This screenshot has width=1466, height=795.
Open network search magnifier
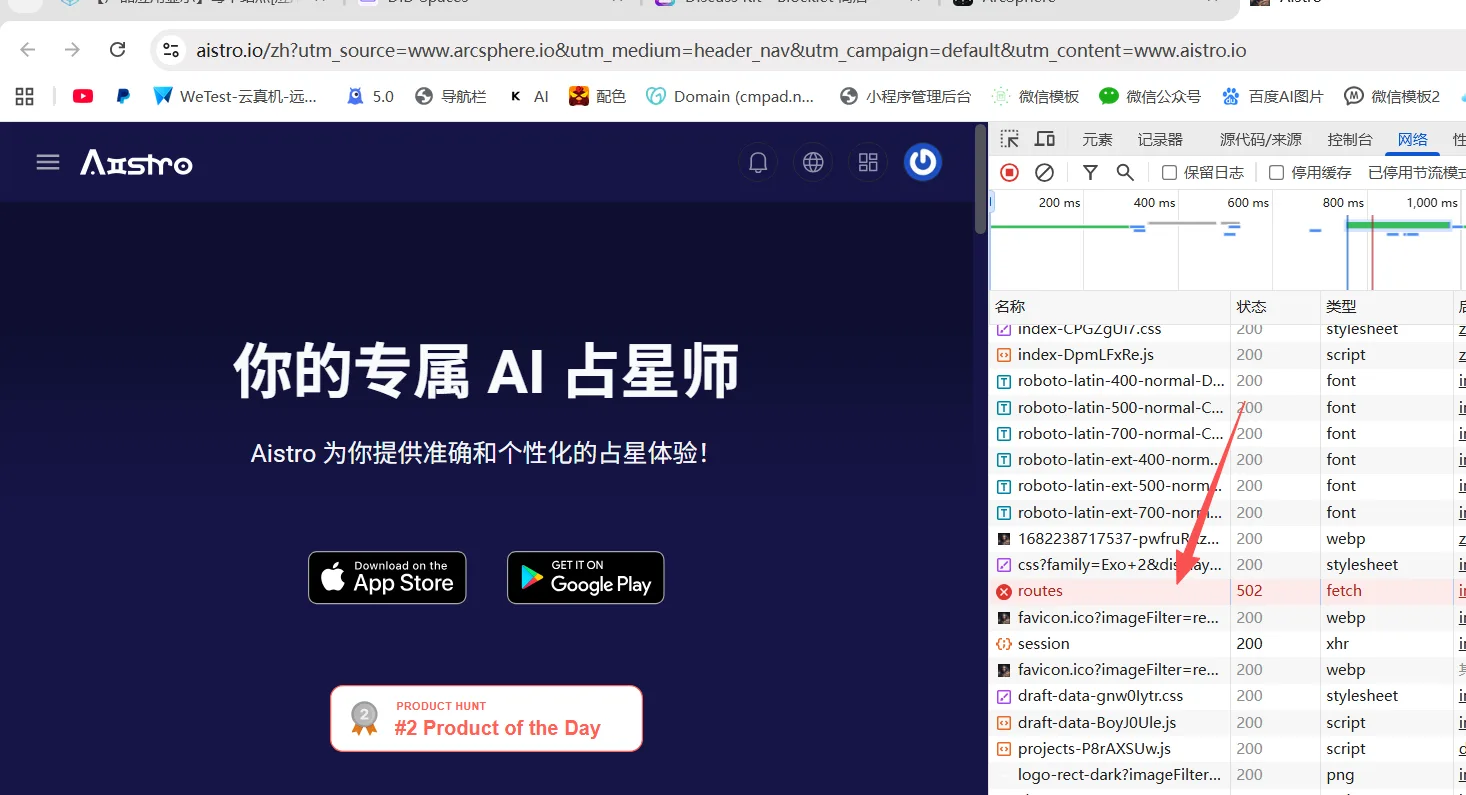[1125, 172]
